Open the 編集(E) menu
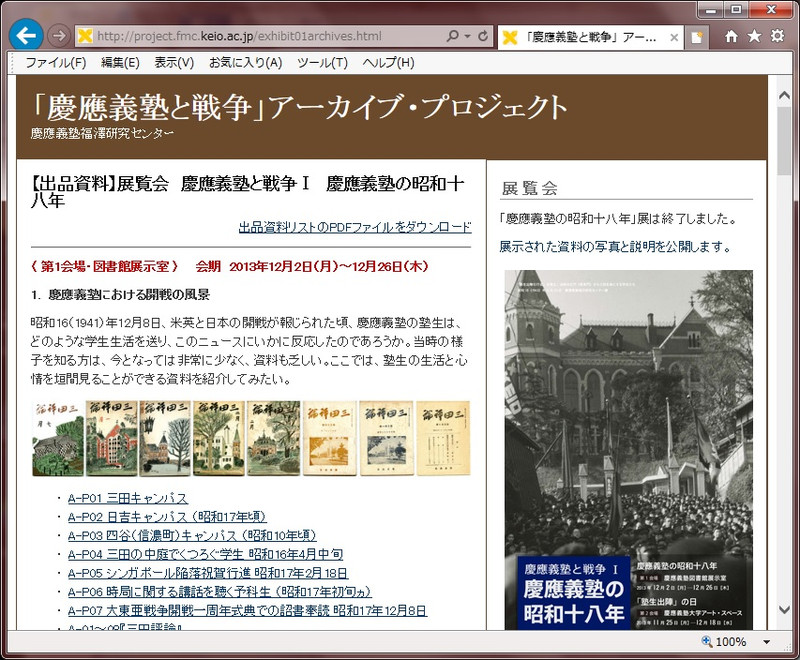This screenshot has height=660, width=800. point(120,63)
